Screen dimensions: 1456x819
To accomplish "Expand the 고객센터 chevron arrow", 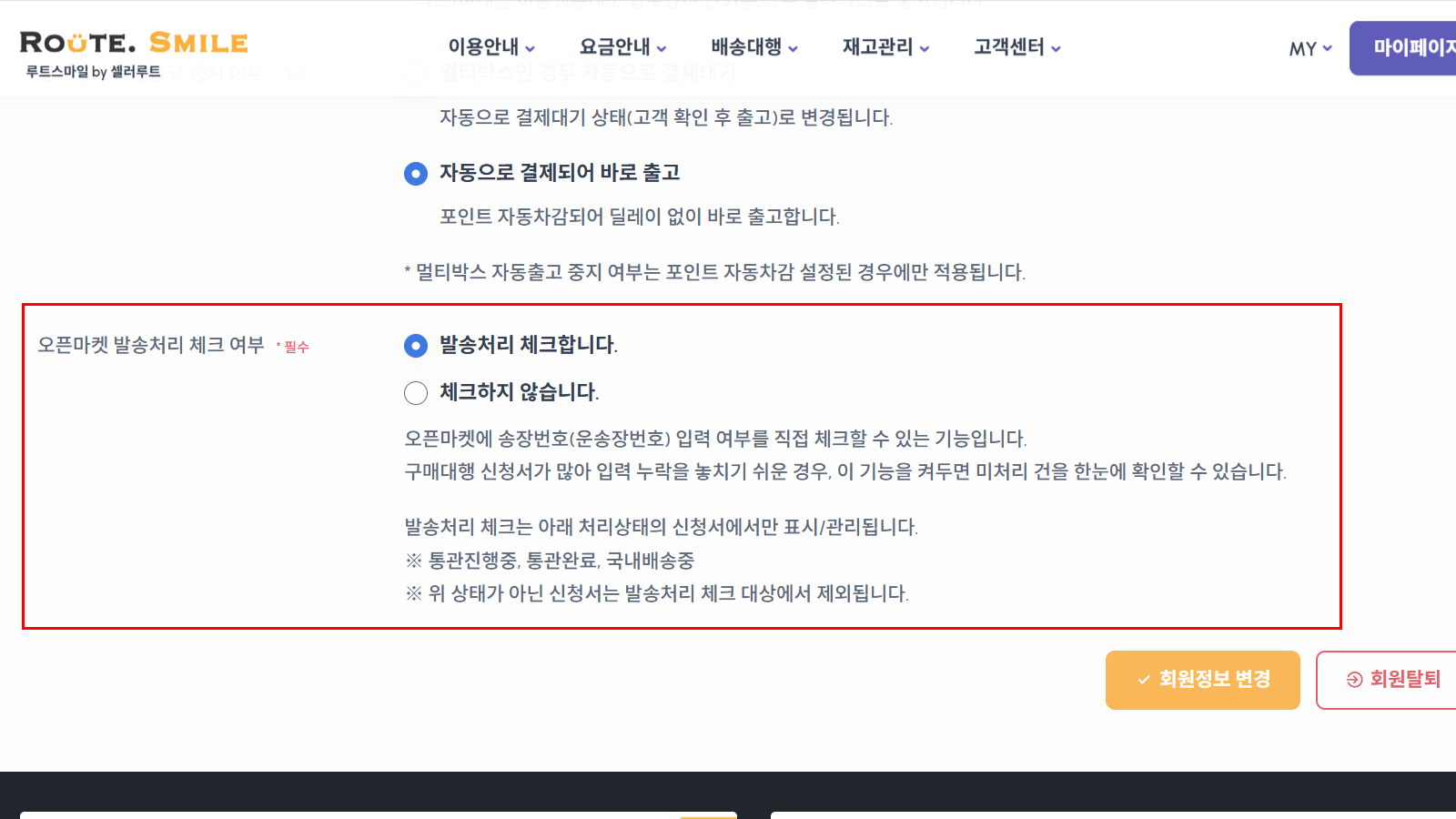I will coord(1056,48).
